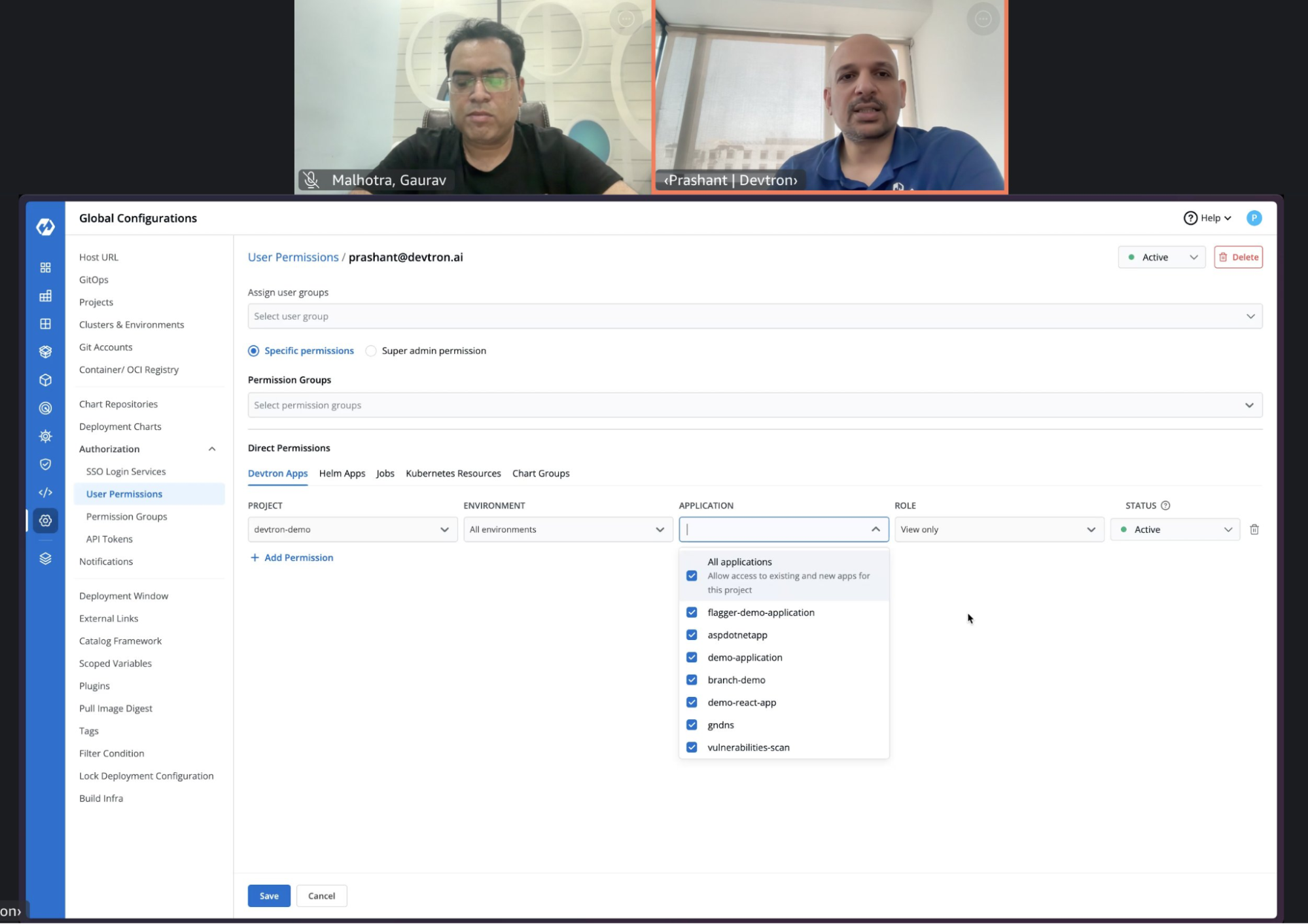Screen dimensions: 1308x924
Task: Click the Help question mark icon
Action: coord(1190,218)
